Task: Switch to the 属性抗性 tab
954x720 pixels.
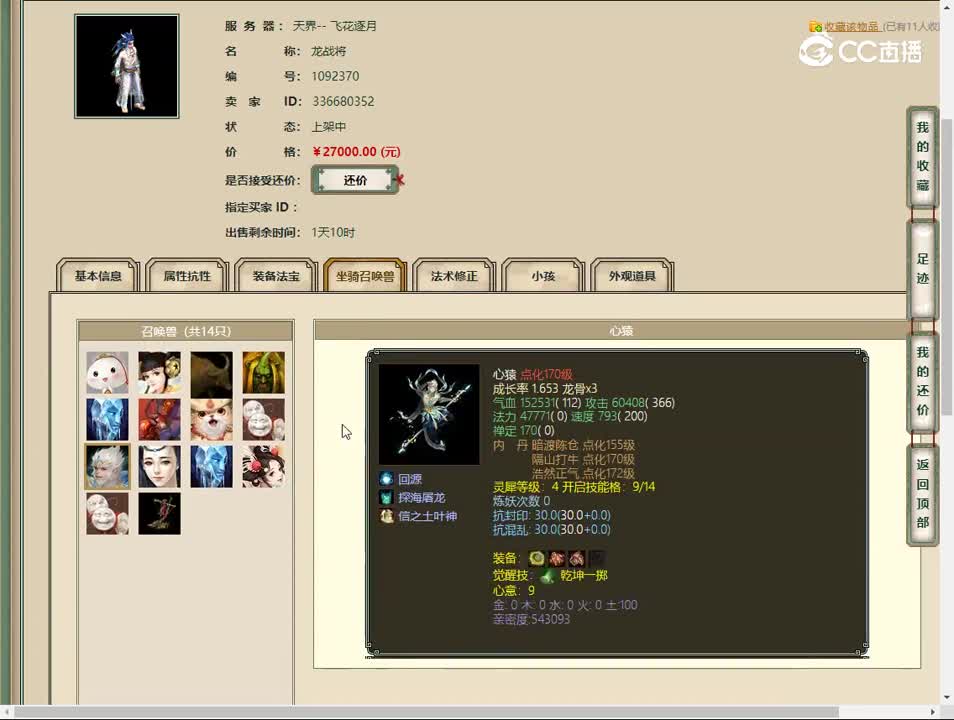Action: coord(187,276)
